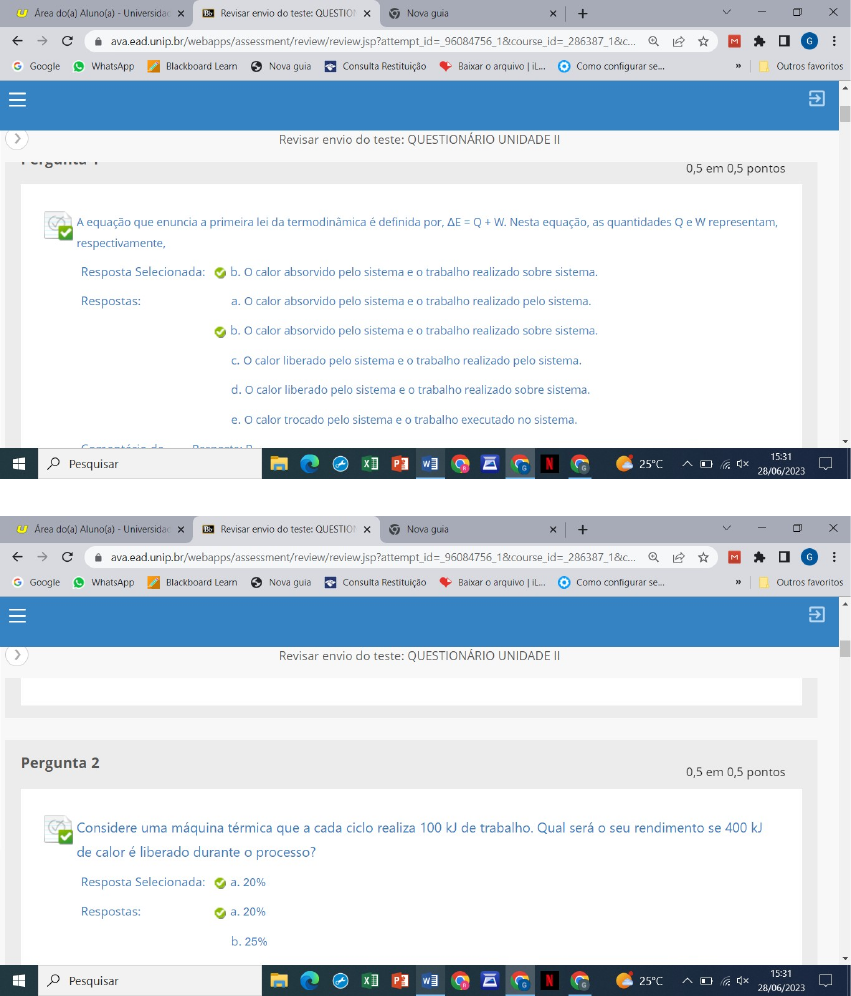Launch Netflix from the lower taskbar
851x996 pixels.
549,981
